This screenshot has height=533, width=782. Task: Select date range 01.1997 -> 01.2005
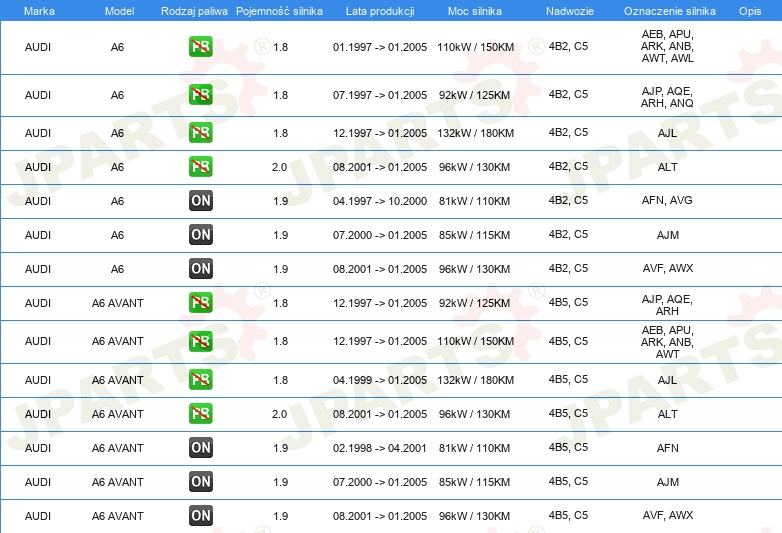[x=380, y=47]
